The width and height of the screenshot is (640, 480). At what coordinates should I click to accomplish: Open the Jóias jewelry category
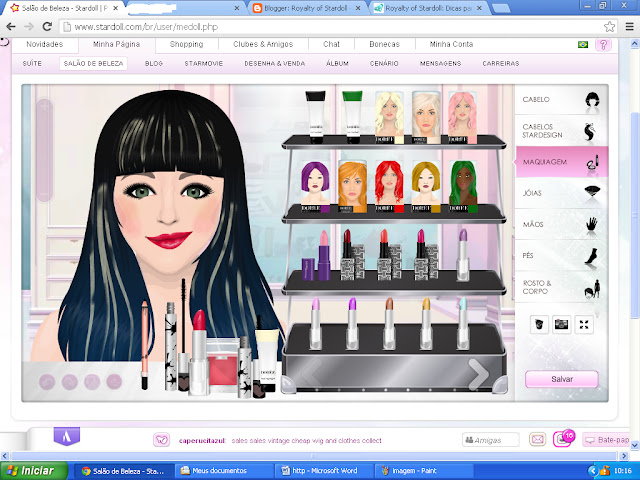[x=562, y=193]
